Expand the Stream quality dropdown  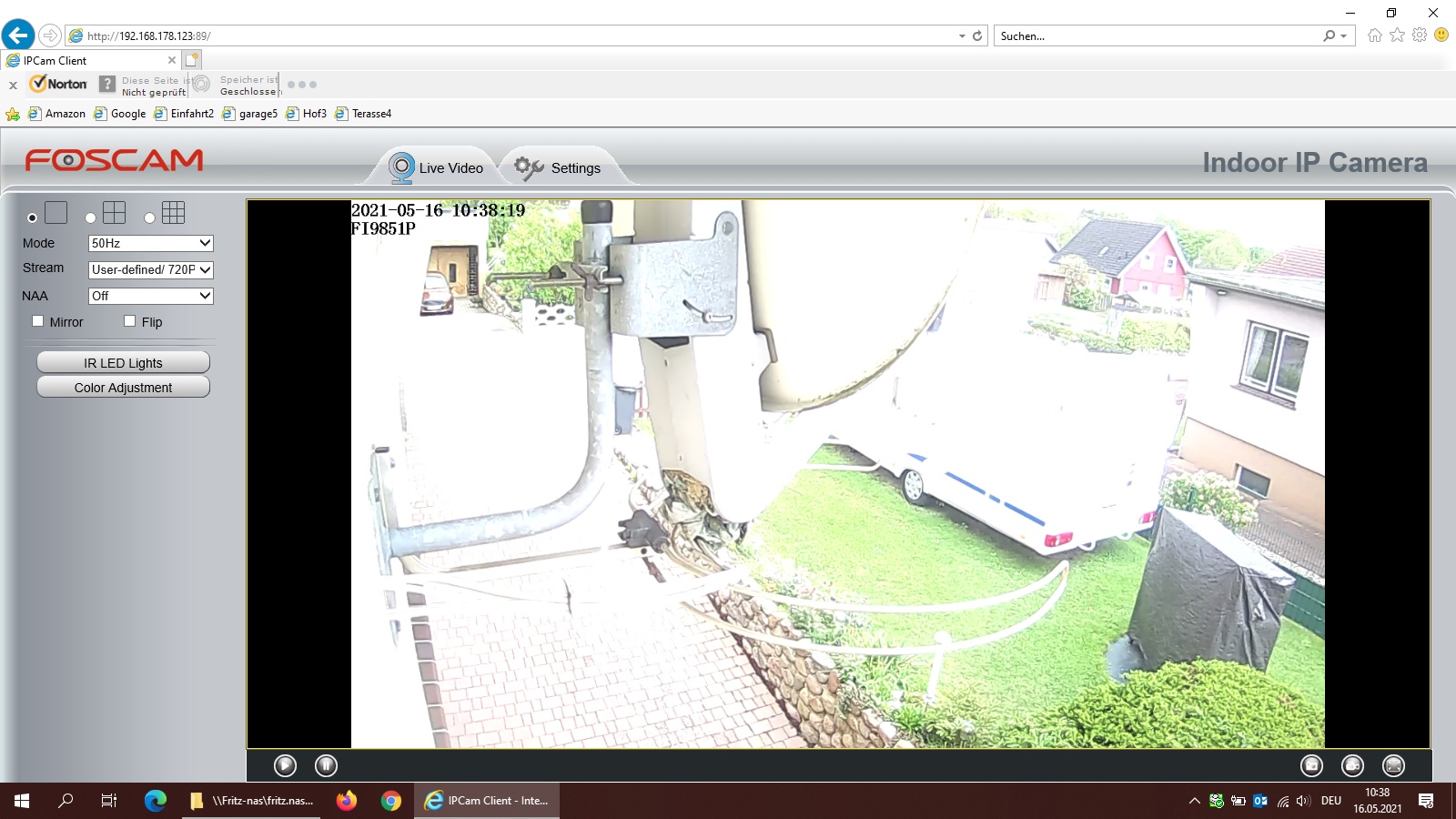(150, 269)
